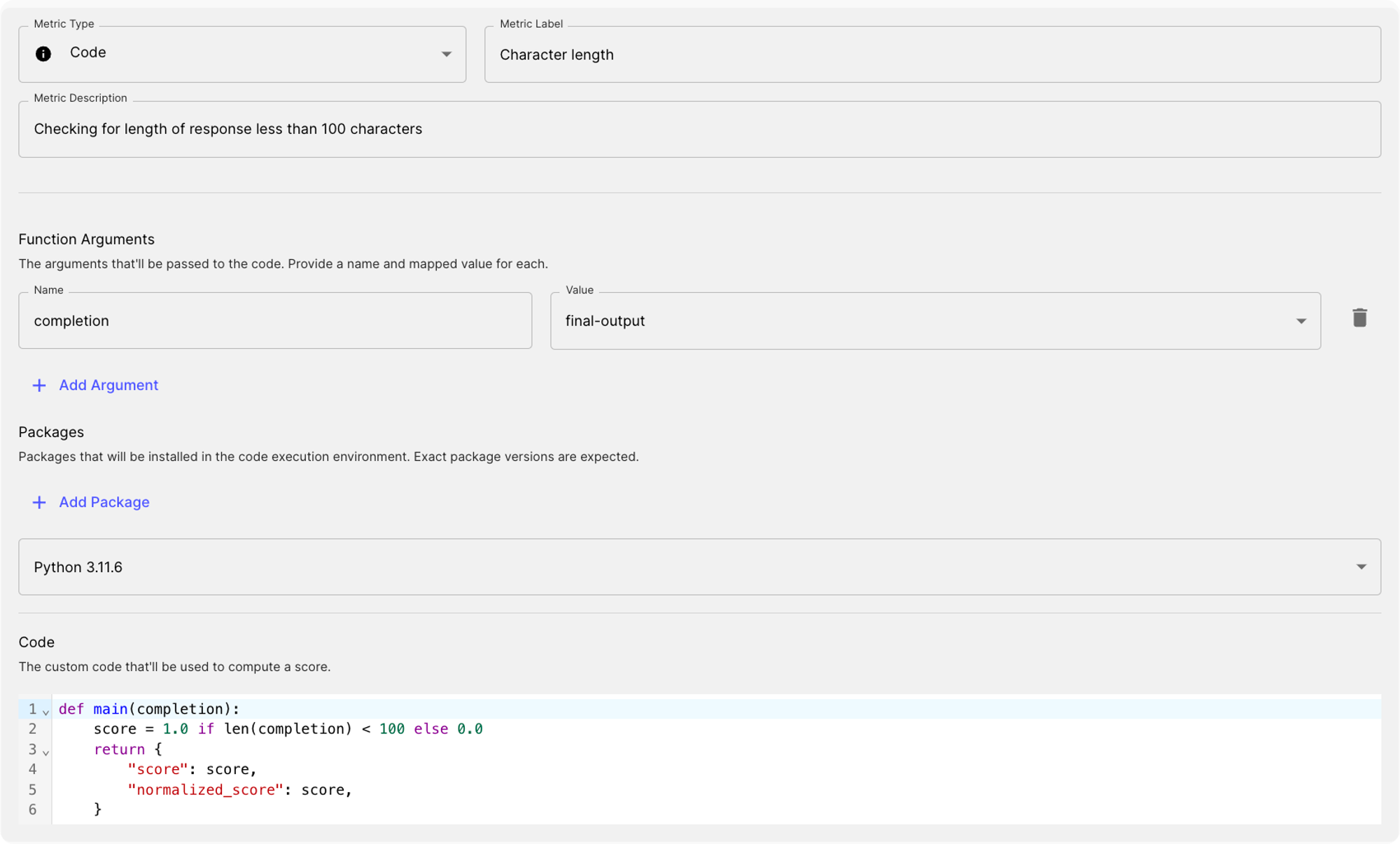Click the plus icon next to Add Argument

click(x=39, y=385)
